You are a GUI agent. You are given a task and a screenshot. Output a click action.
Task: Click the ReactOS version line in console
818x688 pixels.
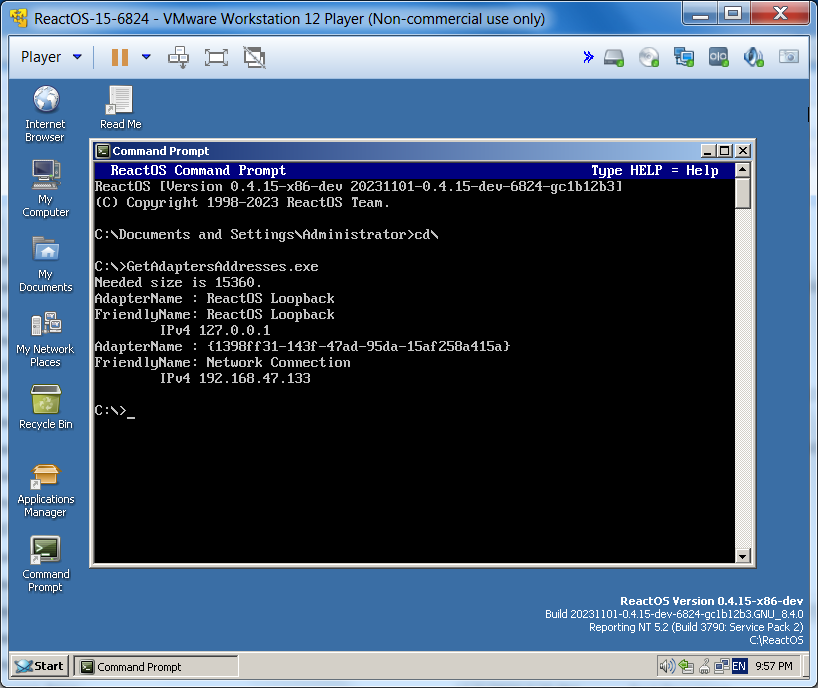point(358,187)
